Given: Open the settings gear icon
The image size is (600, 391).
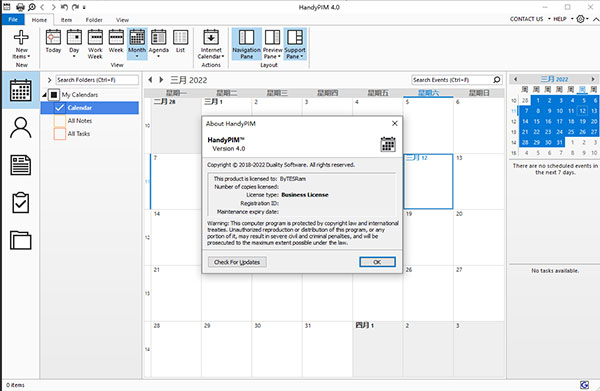Looking at the screenshot, I should (x=580, y=19).
